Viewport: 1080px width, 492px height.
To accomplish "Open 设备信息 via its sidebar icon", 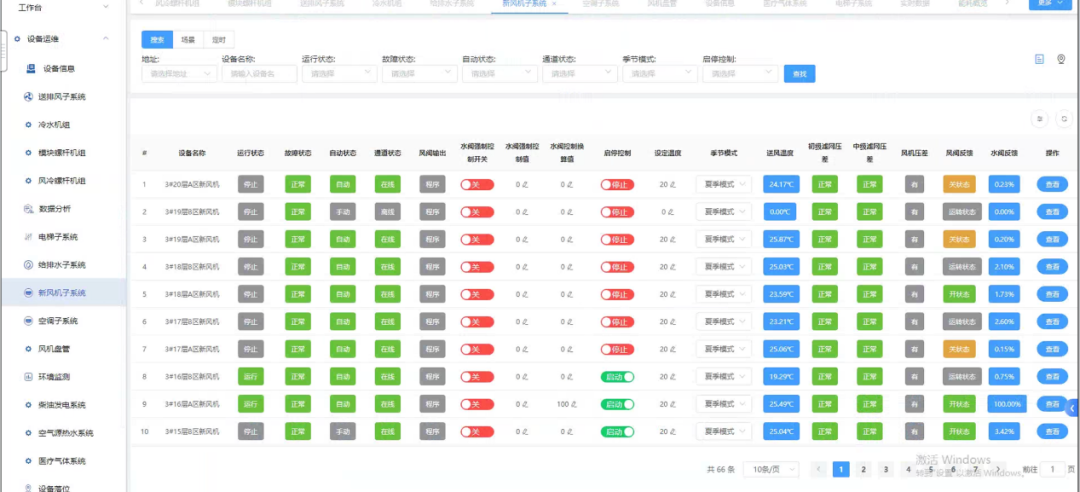I will [x=30, y=68].
